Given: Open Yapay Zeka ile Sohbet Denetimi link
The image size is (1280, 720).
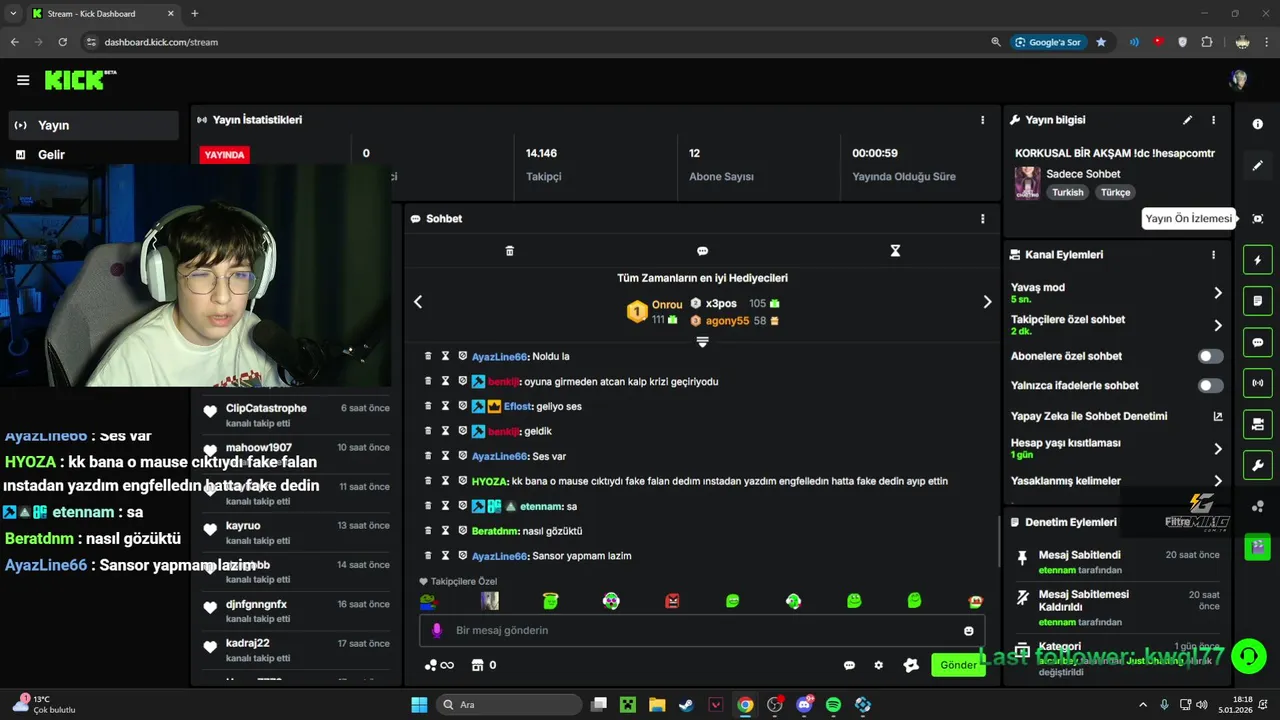Looking at the screenshot, I should pyautogui.click(x=1117, y=416).
